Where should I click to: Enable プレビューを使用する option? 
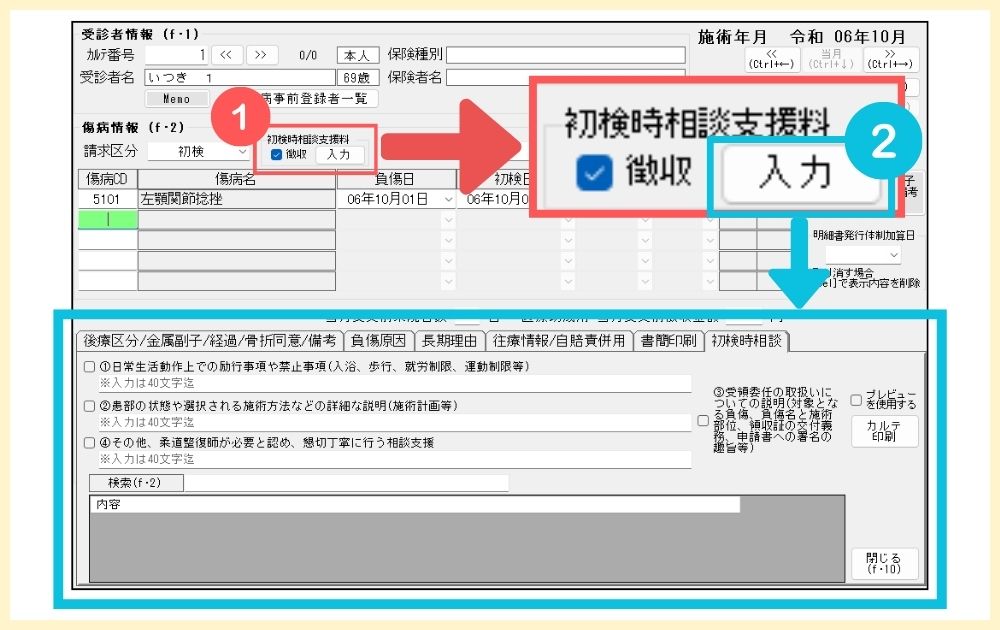856,400
